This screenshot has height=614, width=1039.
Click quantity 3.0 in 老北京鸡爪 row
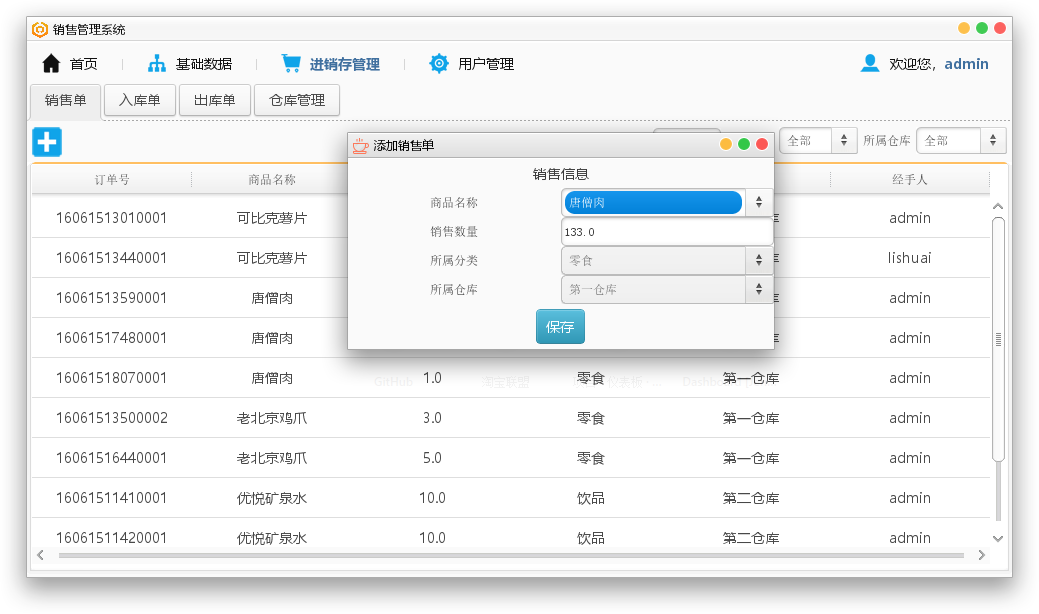pos(432,418)
